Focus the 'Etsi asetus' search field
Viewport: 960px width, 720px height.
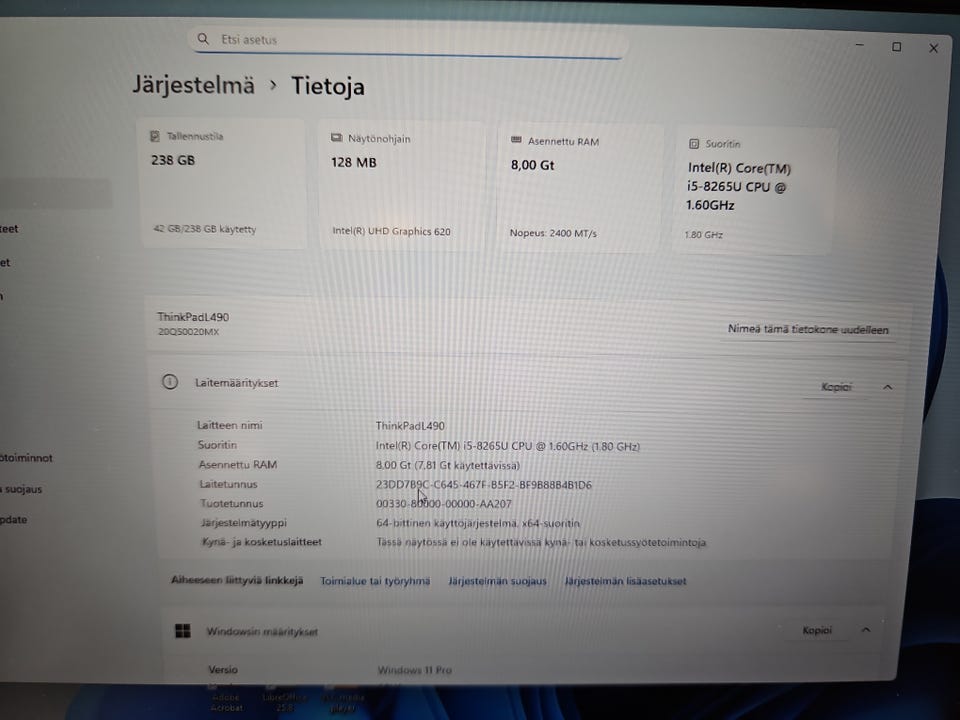(x=409, y=40)
